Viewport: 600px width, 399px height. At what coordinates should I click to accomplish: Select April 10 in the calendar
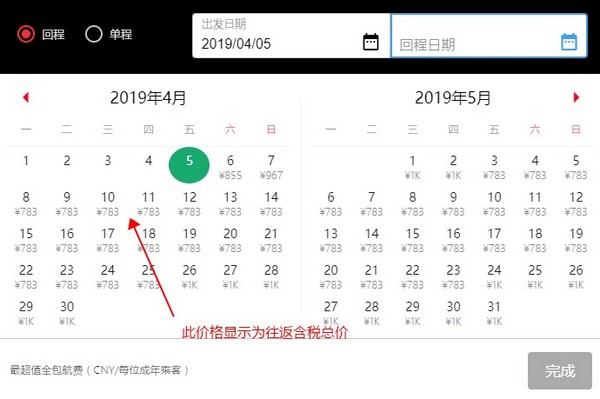(108, 204)
